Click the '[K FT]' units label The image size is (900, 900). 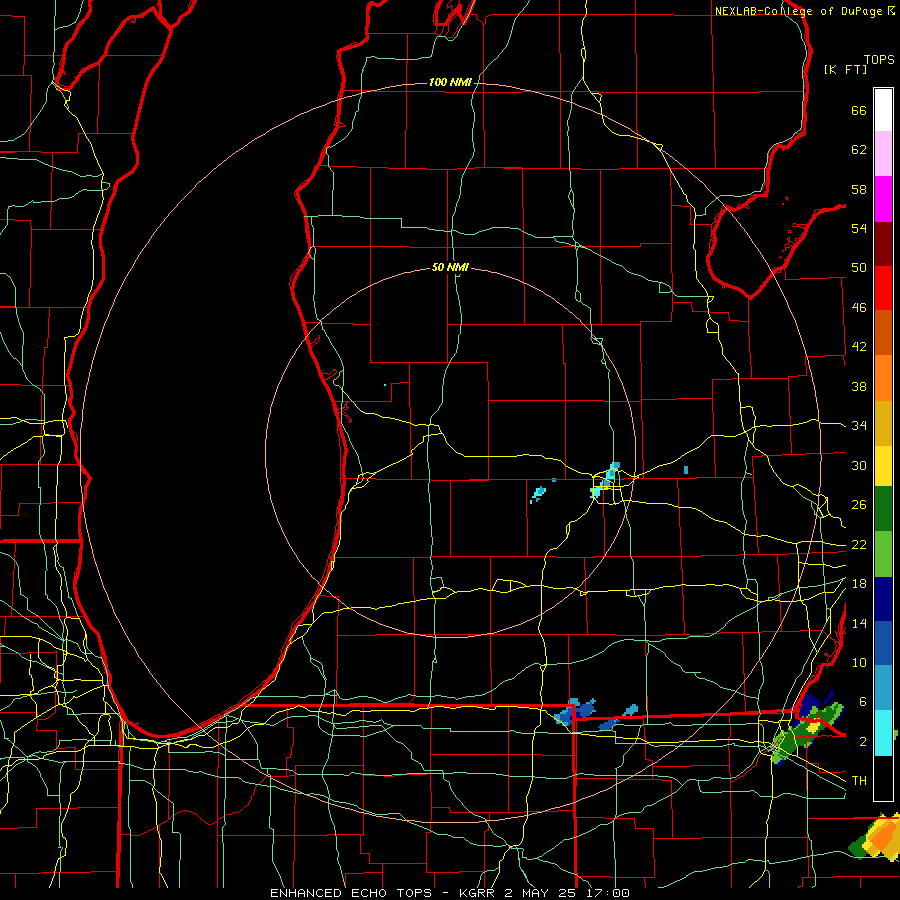[845, 69]
